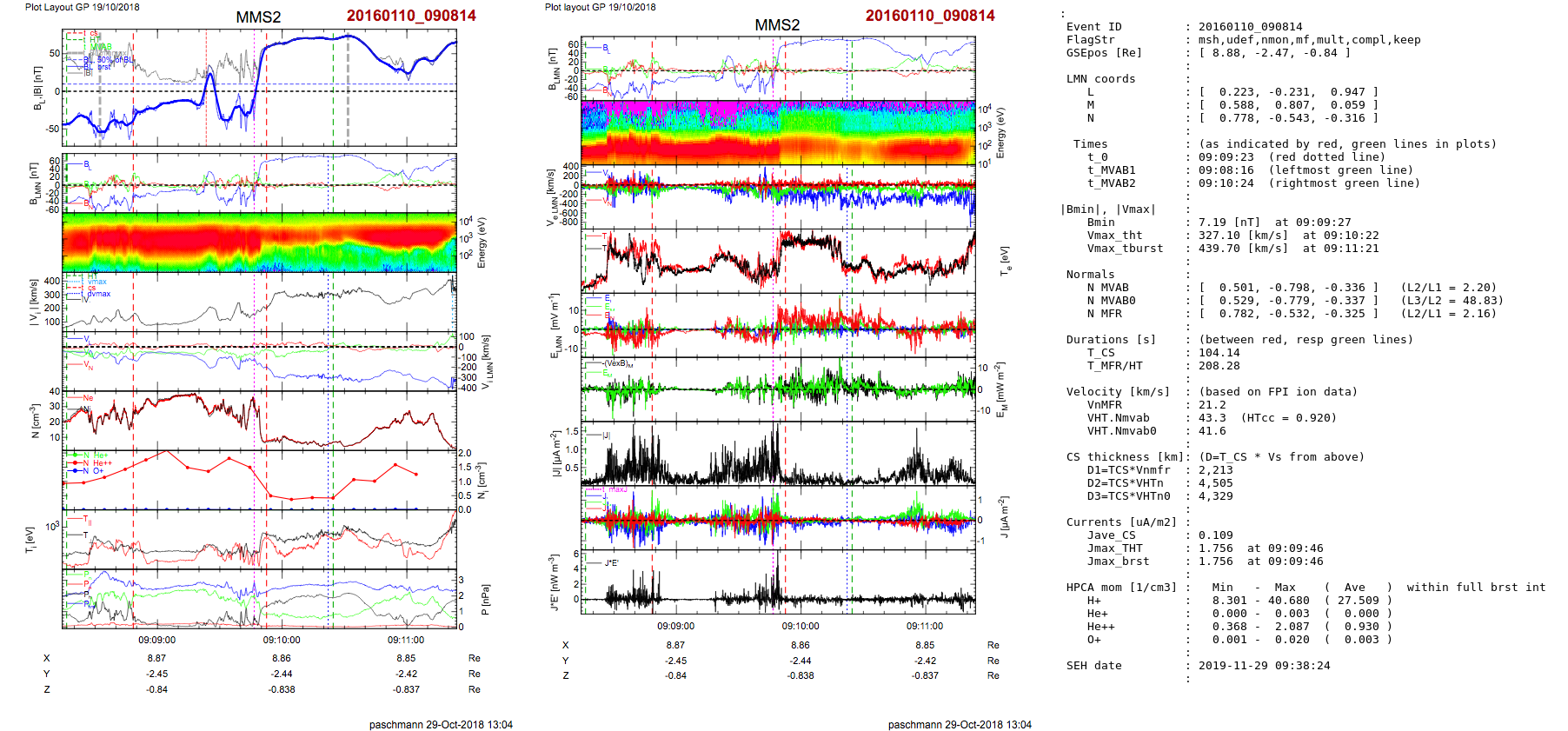Image resolution: width=1568 pixels, height=731 pixels.
Task: Click the electron energy spectrogram in right plot
Action: coord(778,133)
